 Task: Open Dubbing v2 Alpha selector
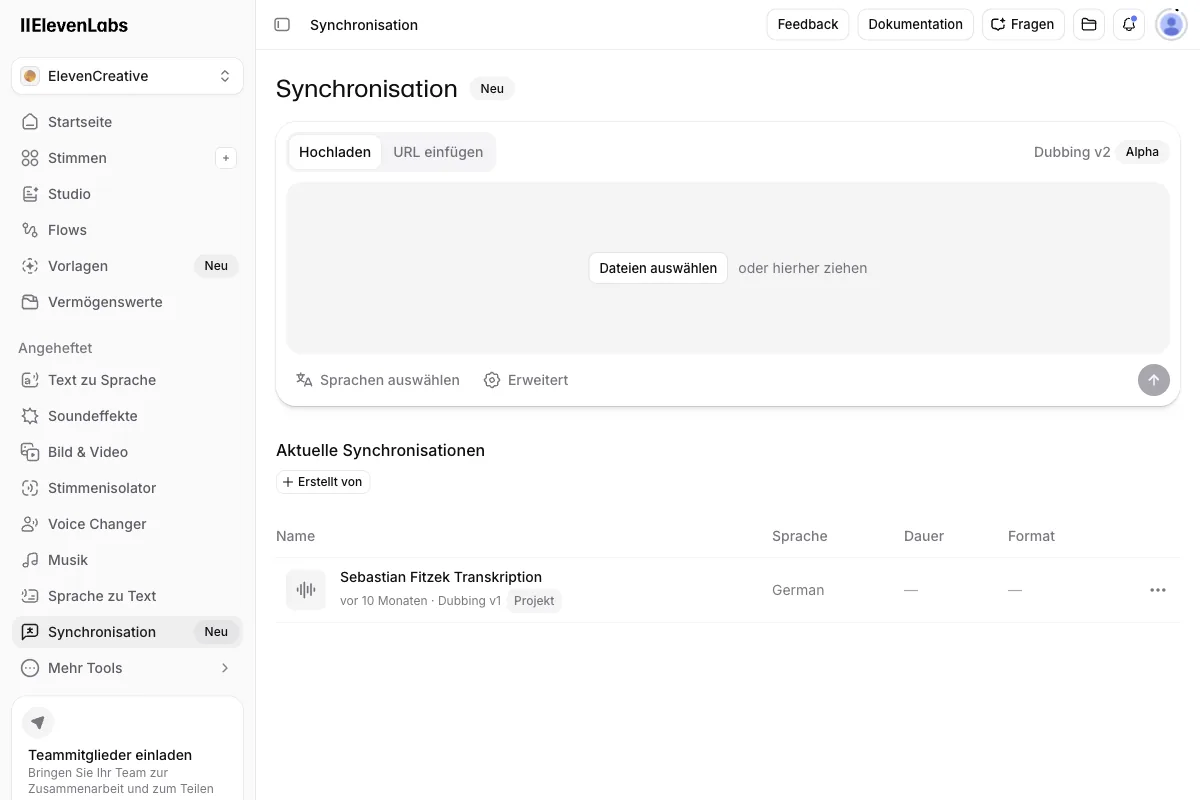[x=1101, y=152]
